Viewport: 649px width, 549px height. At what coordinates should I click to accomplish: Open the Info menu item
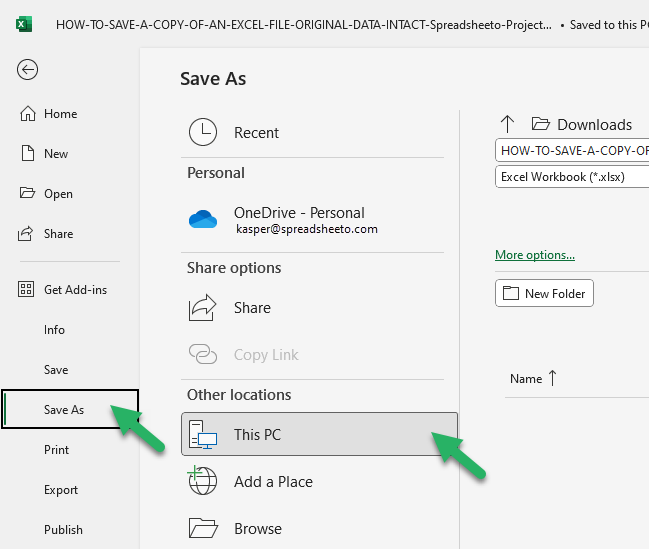54,330
